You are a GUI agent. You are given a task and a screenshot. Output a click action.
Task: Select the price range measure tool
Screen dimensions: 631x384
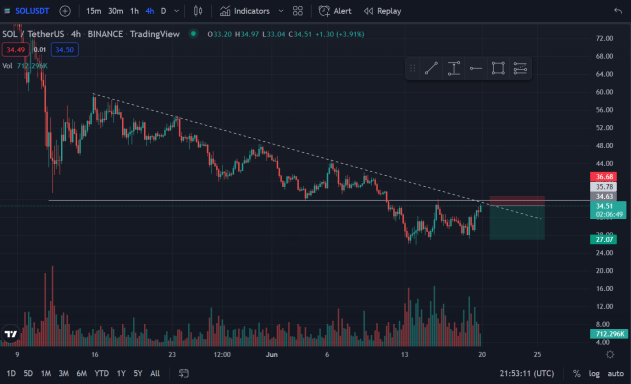pyautogui.click(x=454, y=68)
